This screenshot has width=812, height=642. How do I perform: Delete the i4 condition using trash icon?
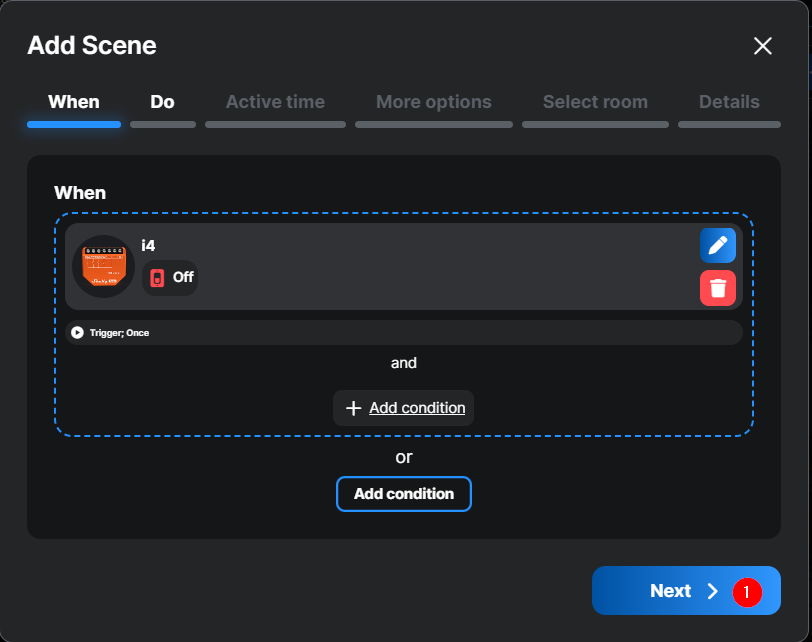coord(717,288)
